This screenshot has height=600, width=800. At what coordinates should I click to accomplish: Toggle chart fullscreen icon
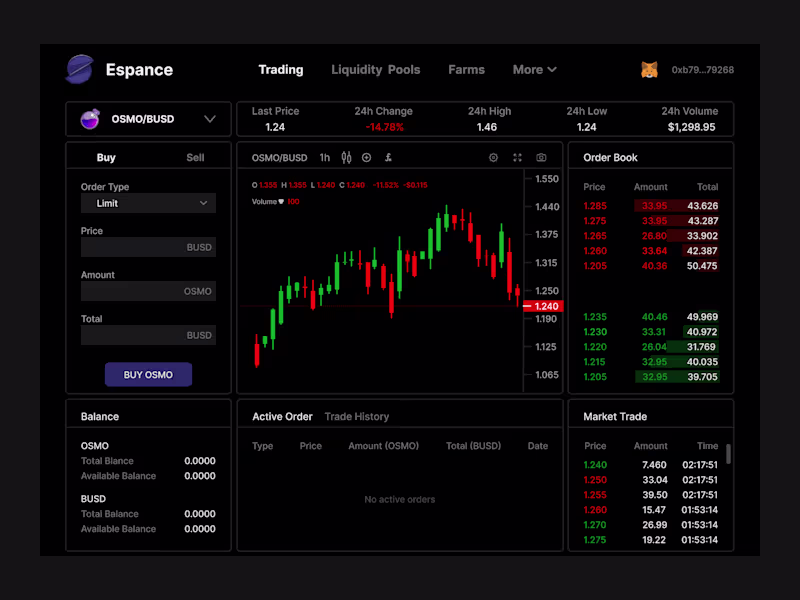point(517,158)
